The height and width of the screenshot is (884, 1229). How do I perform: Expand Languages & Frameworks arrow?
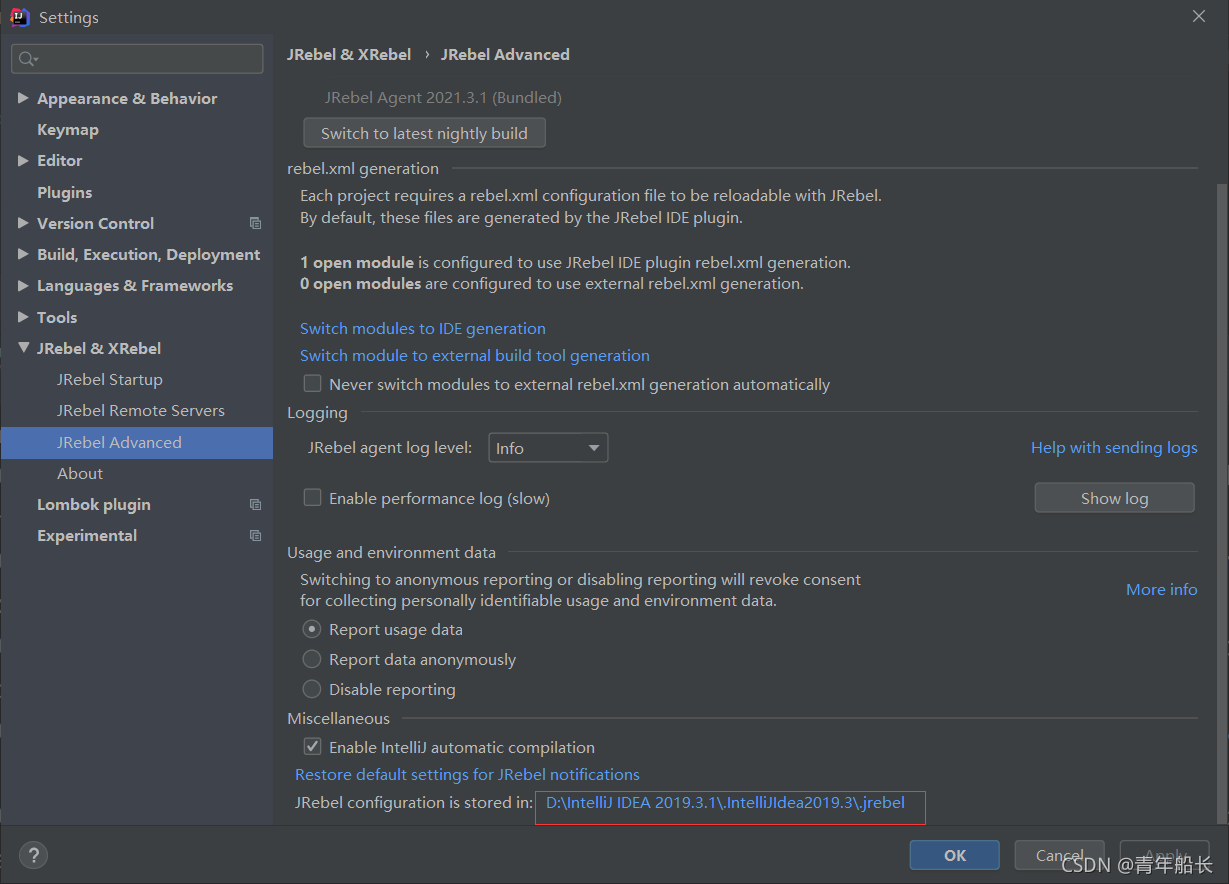23,285
